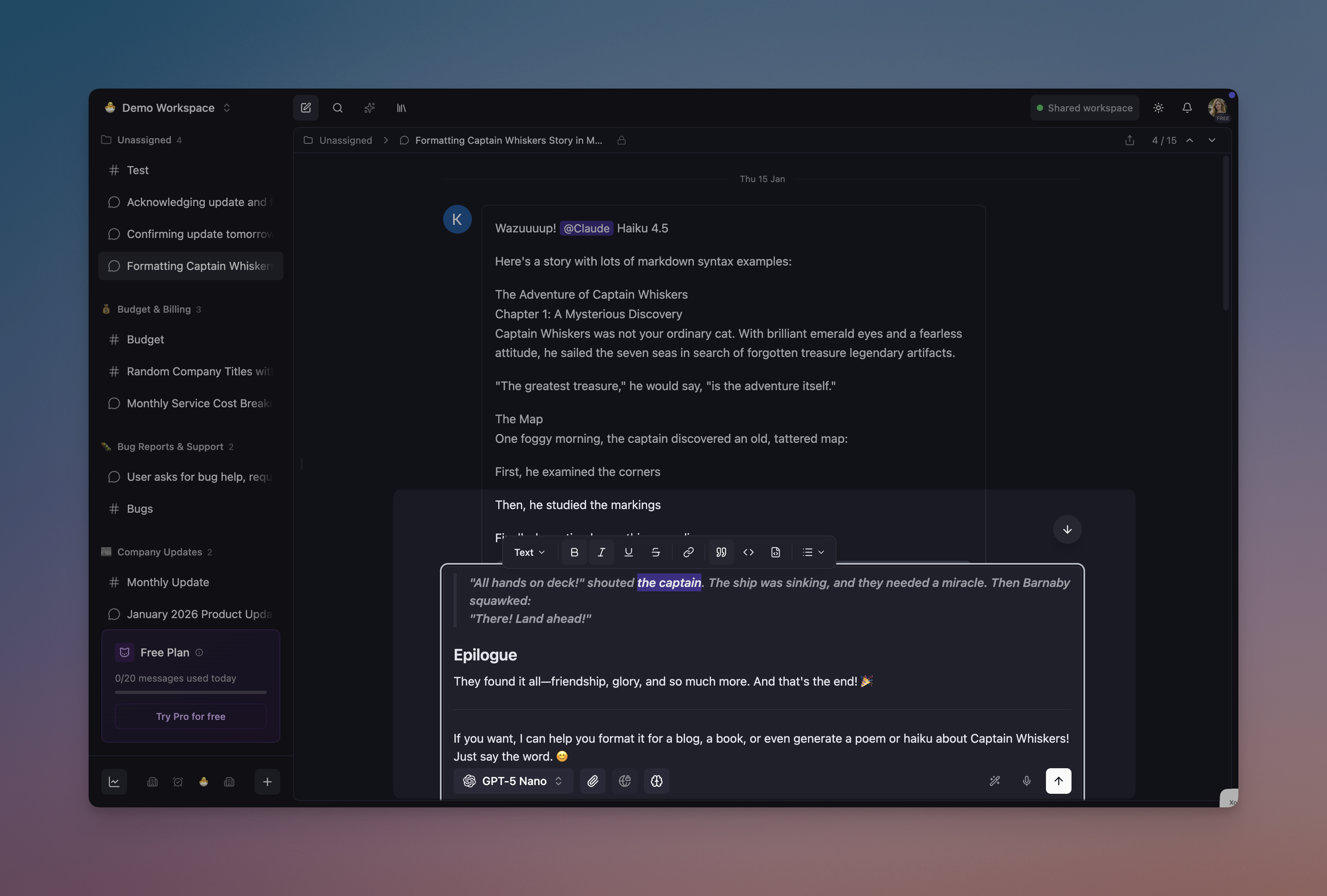Toggle blockquote formatting
1327x896 pixels.
coord(721,552)
